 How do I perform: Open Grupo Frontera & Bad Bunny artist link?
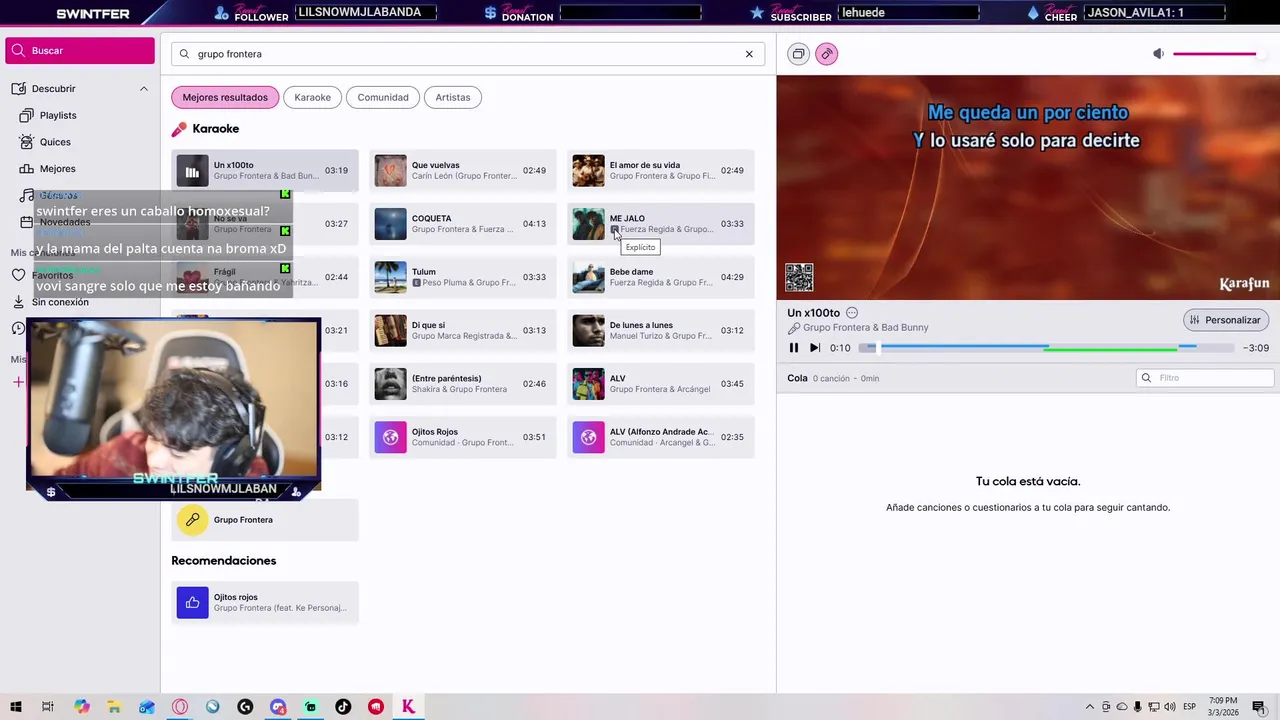tap(866, 328)
